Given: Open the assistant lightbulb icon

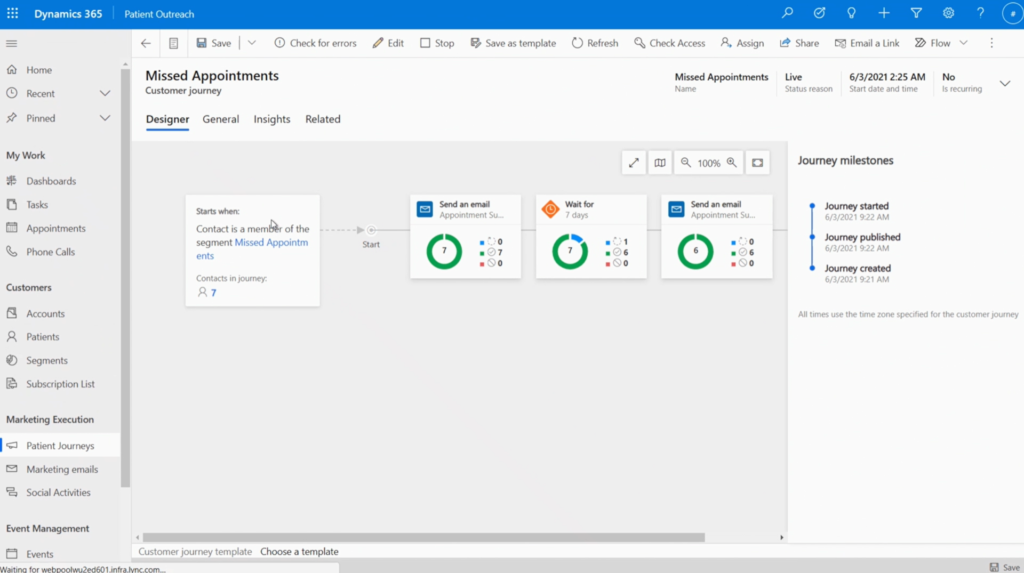Looking at the screenshot, I should click(x=852, y=13).
